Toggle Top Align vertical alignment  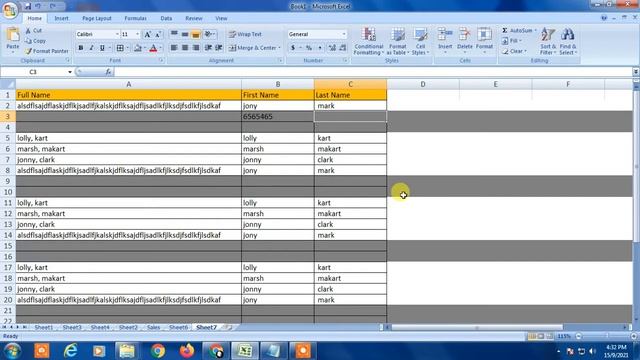click(x=174, y=34)
